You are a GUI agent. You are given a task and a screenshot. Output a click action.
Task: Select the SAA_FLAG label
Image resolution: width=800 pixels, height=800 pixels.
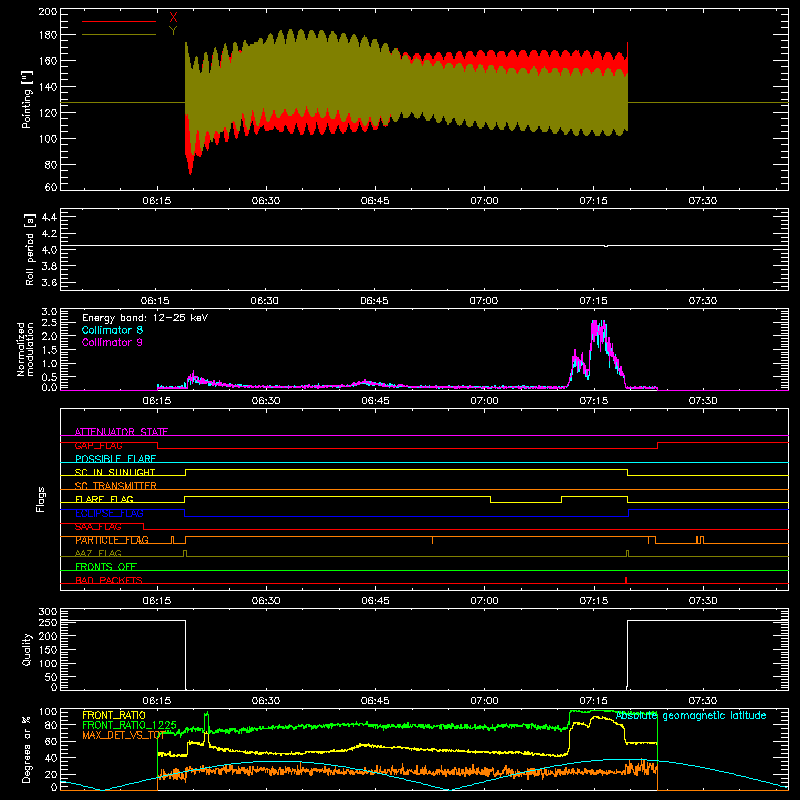[98, 527]
